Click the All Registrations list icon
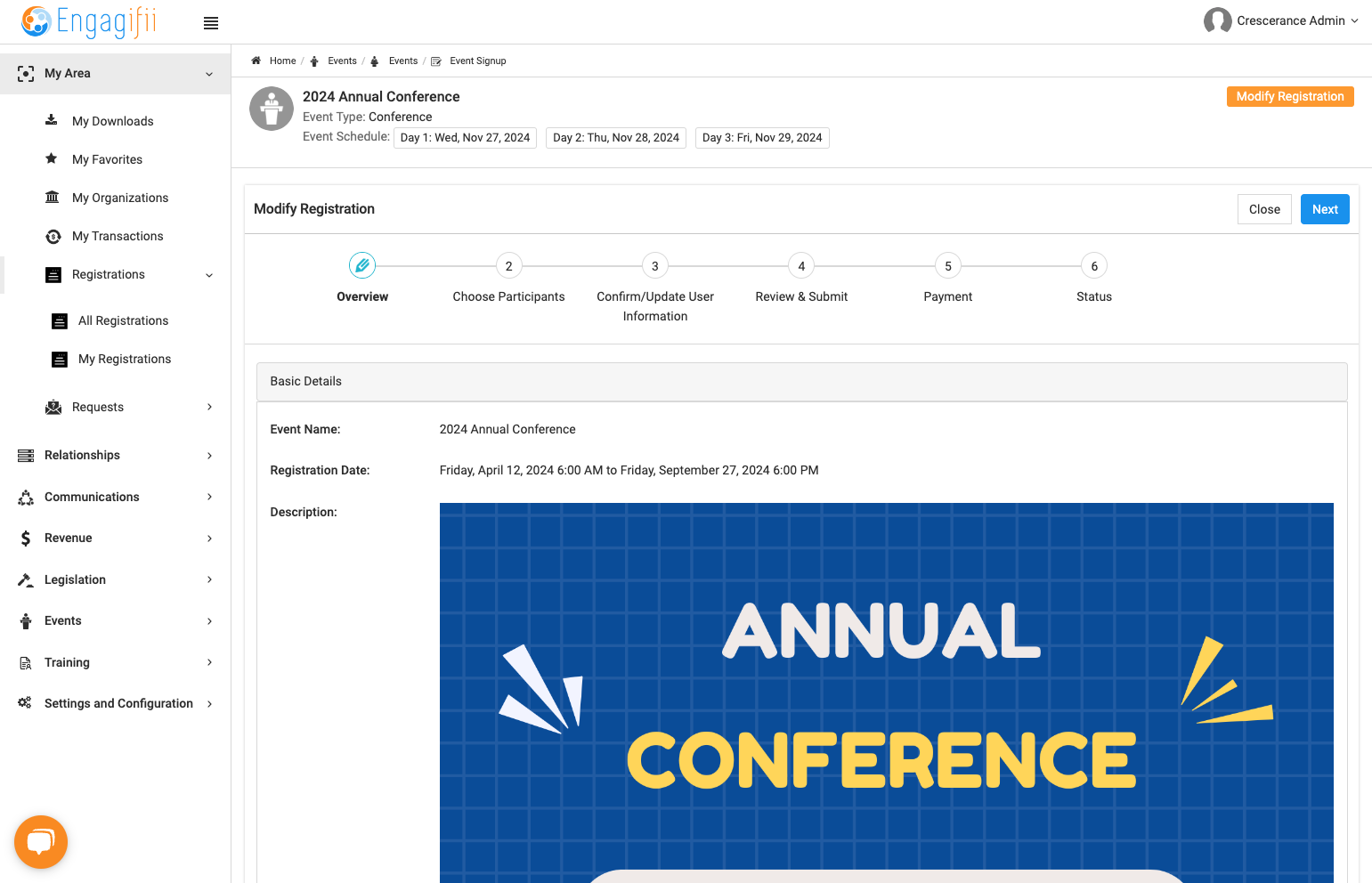Screen dimensions: 1372x883 coord(60,321)
